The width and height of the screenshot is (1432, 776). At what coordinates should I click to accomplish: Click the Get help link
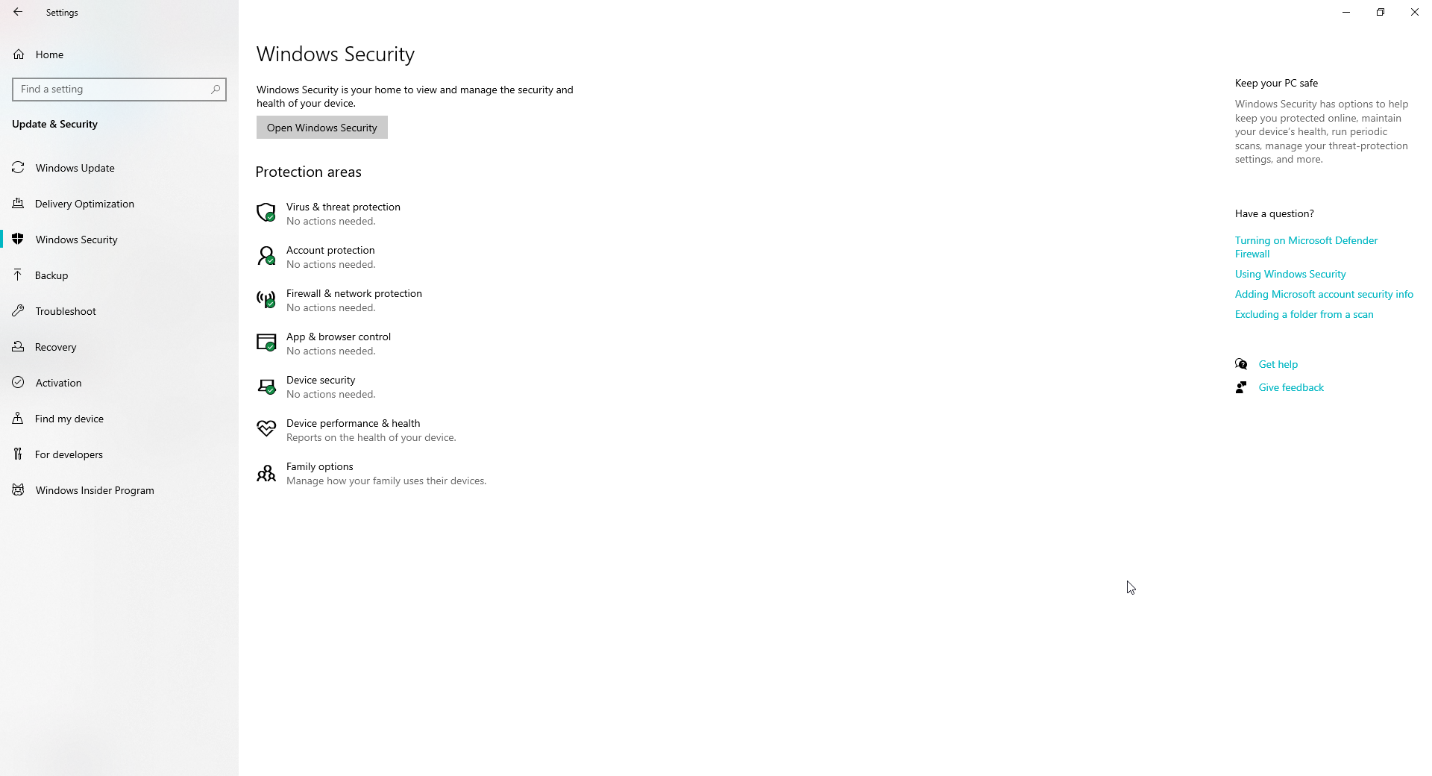[1278, 365]
